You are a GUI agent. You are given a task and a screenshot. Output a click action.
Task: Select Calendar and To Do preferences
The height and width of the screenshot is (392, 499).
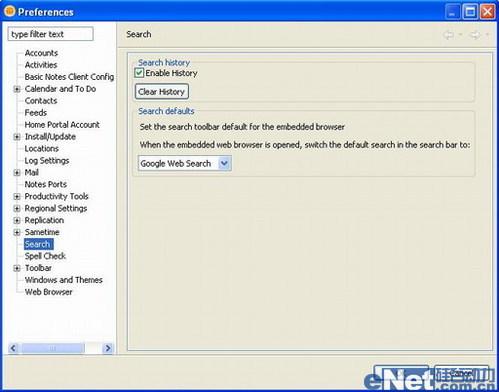(60, 89)
